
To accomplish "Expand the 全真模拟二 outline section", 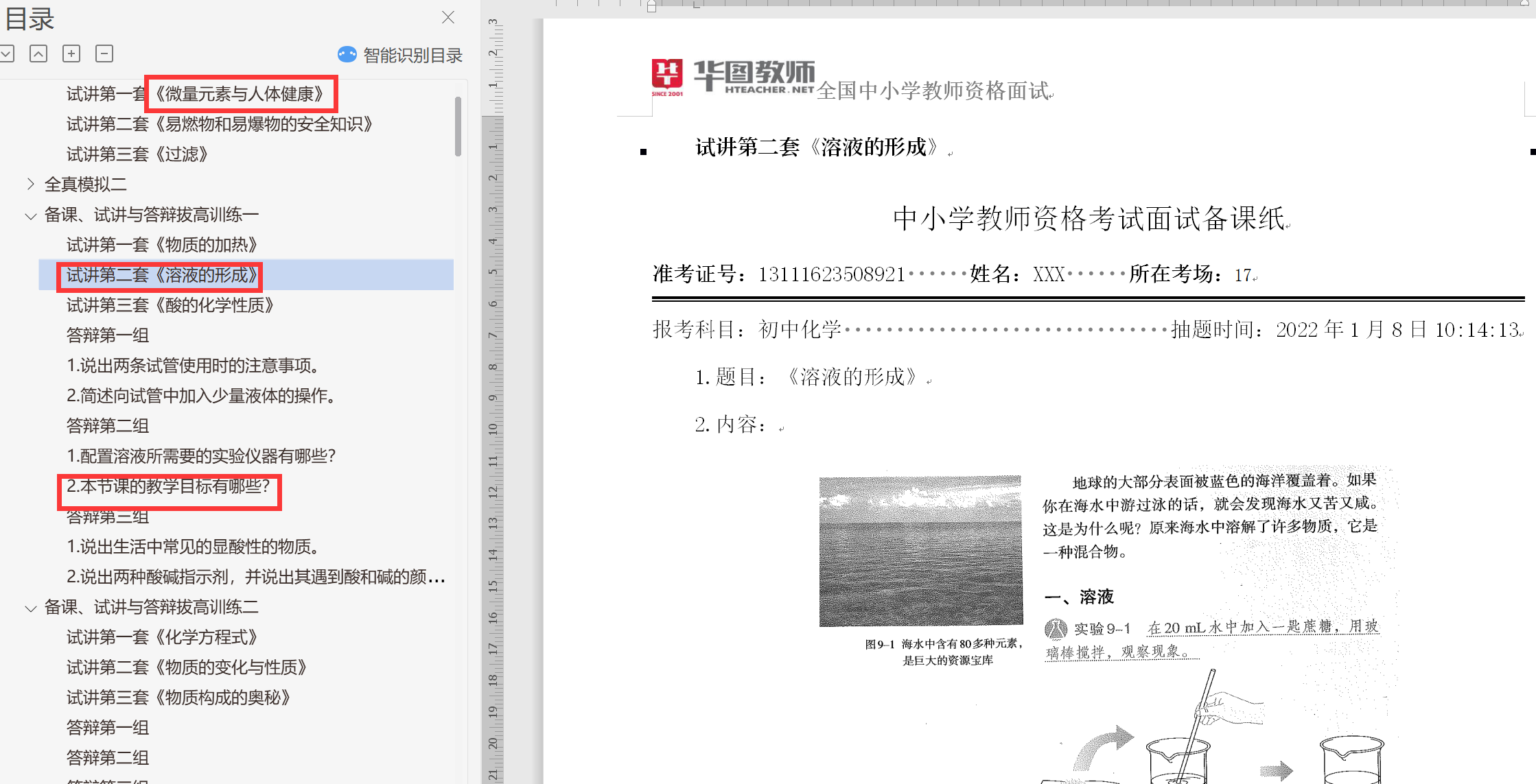I will (x=30, y=184).
